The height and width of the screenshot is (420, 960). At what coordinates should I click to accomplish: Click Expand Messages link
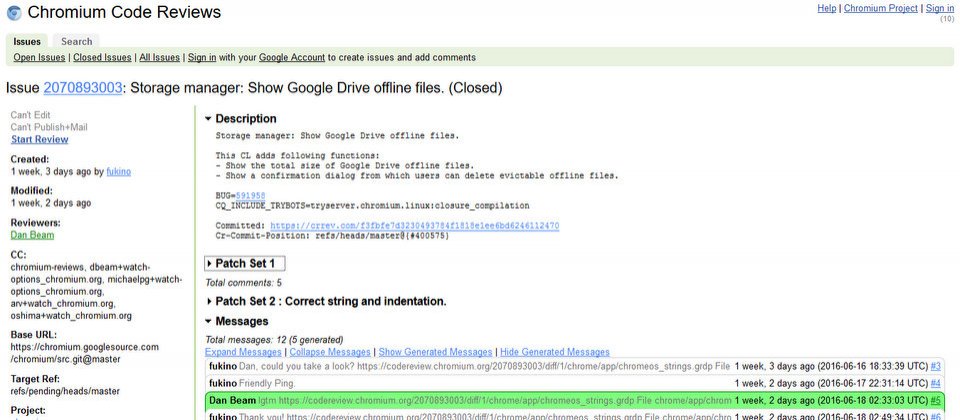(243, 352)
